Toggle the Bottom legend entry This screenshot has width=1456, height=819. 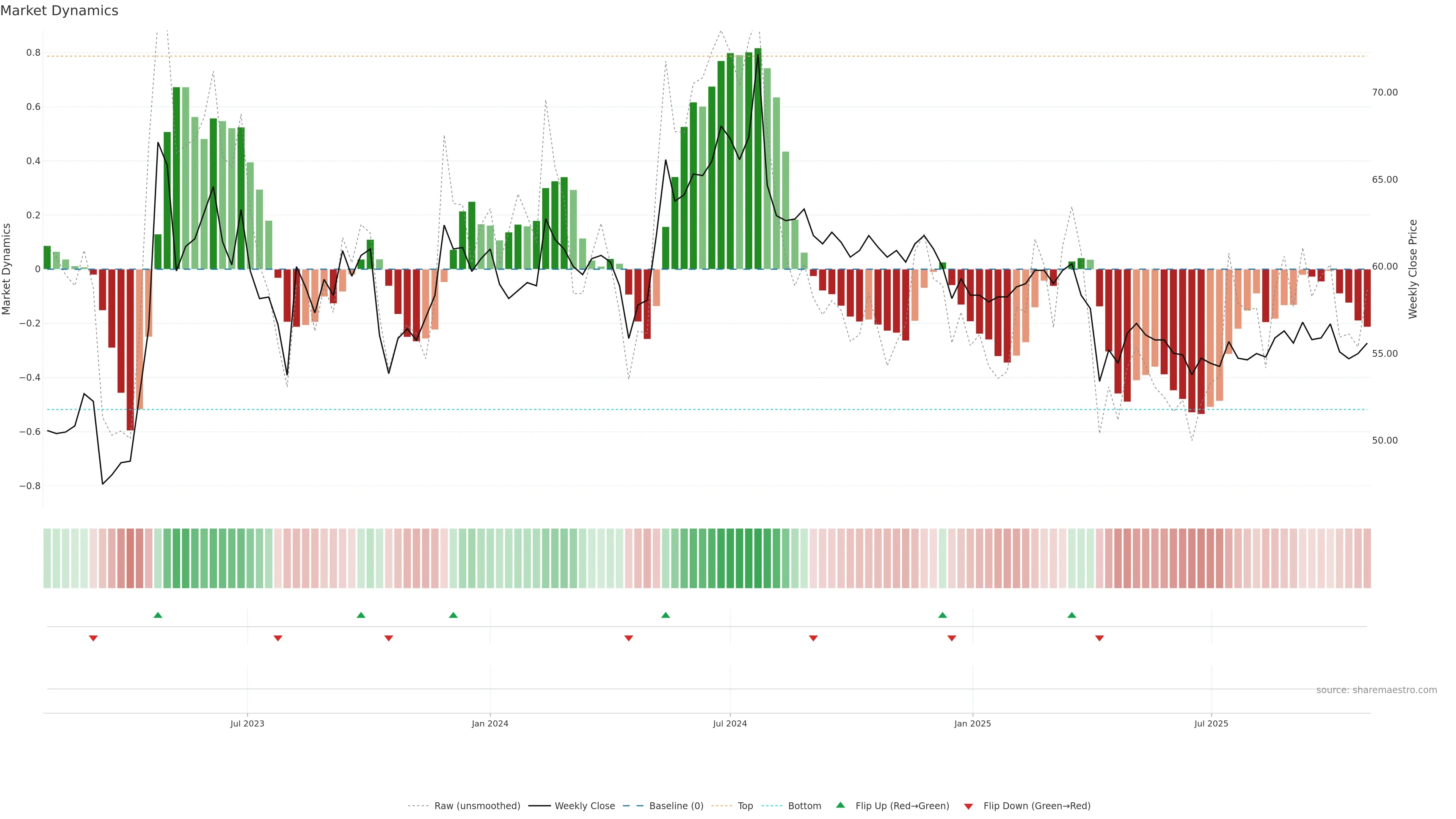[x=804, y=805]
